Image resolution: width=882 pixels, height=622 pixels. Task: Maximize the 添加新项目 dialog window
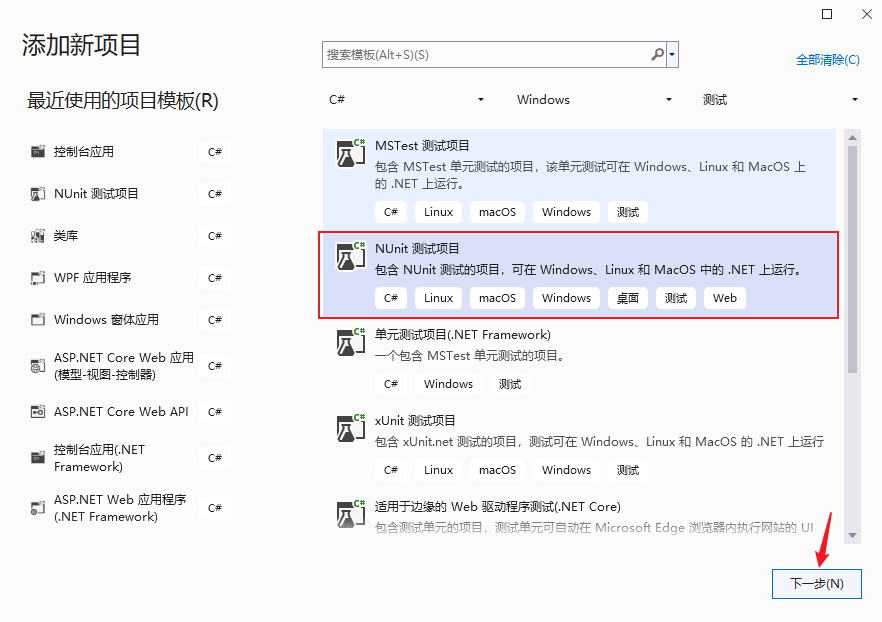pos(827,14)
